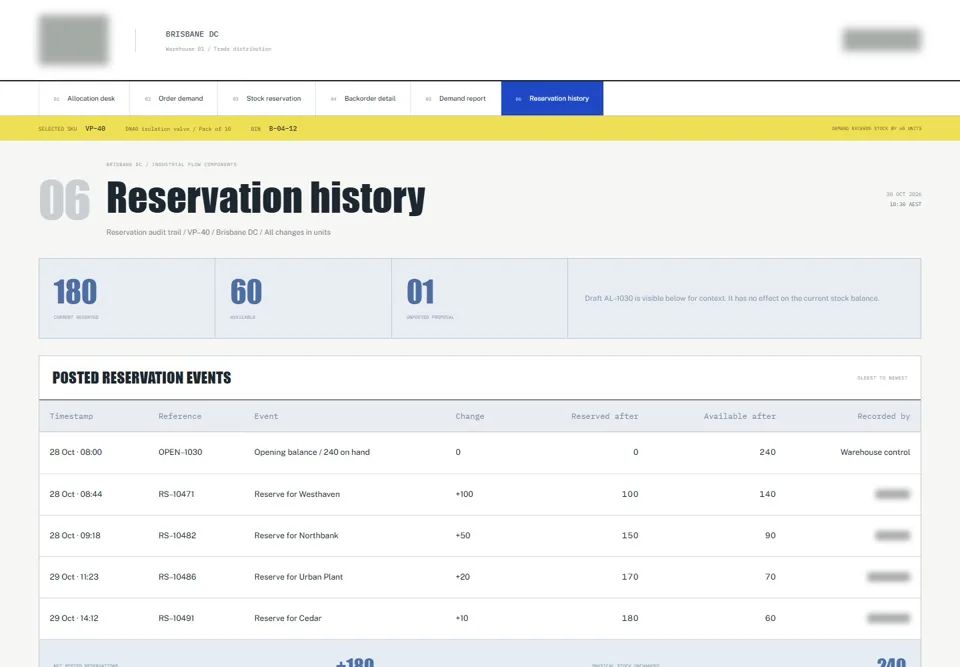This screenshot has width=960, height=667.
Task: Click the Available after column header
Action: point(739,416)
